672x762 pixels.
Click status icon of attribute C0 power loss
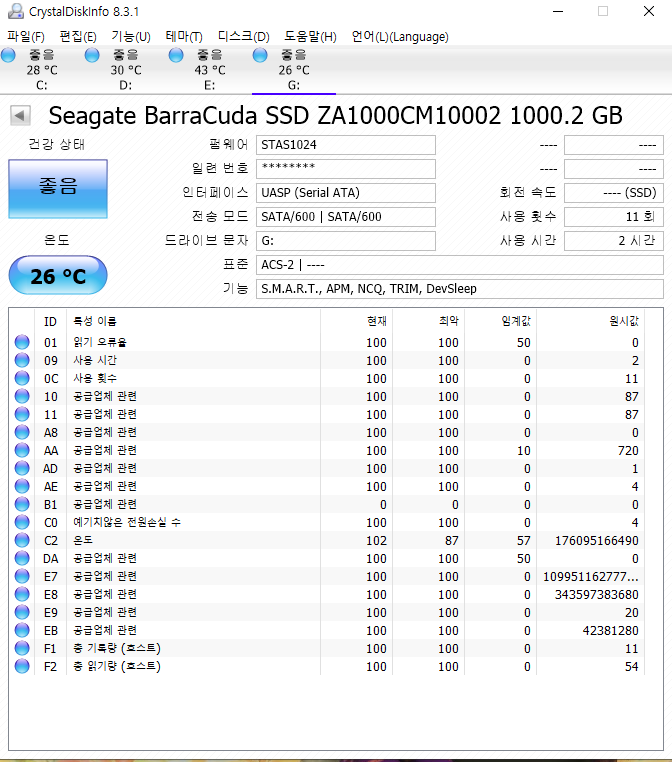22,522
